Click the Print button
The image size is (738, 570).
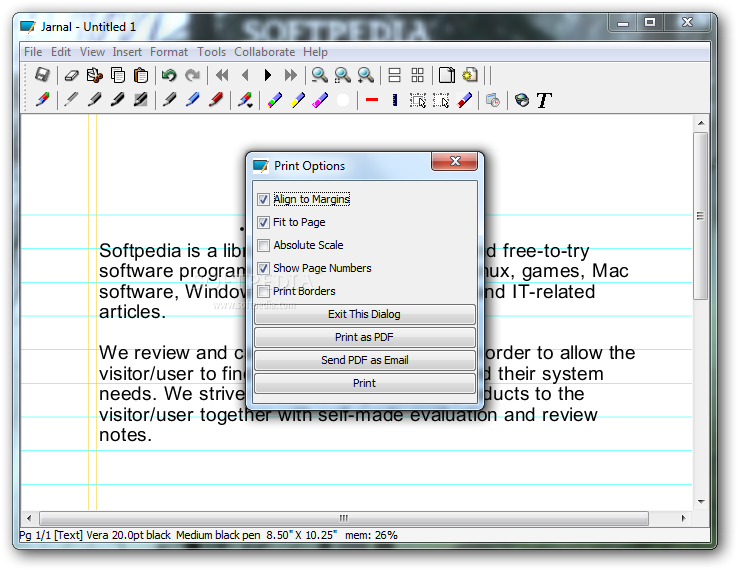[x=365, y=383]
